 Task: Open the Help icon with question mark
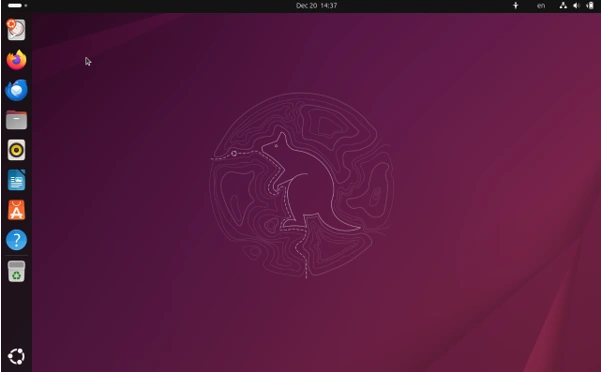16,240
